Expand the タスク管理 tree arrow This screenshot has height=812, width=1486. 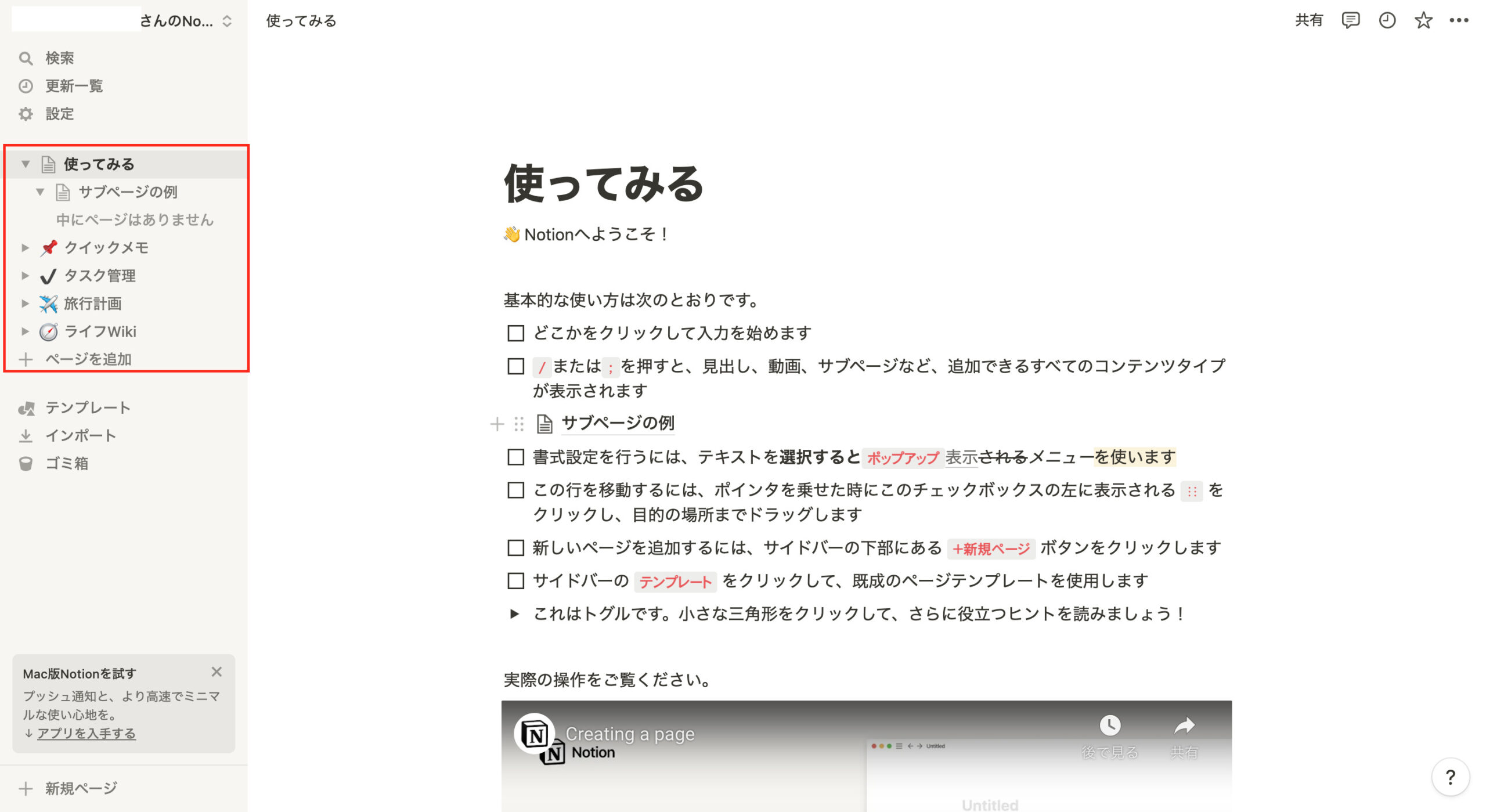point(25,276)
